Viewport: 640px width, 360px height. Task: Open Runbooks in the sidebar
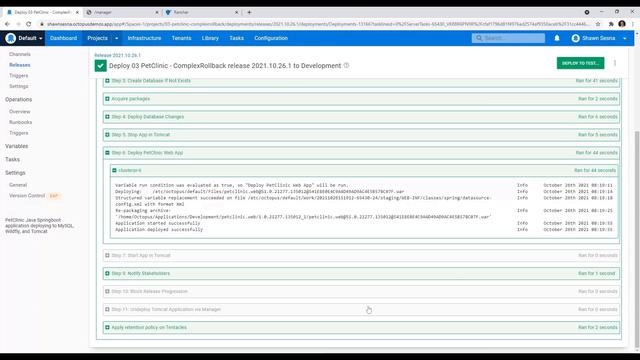click(20, 122)
